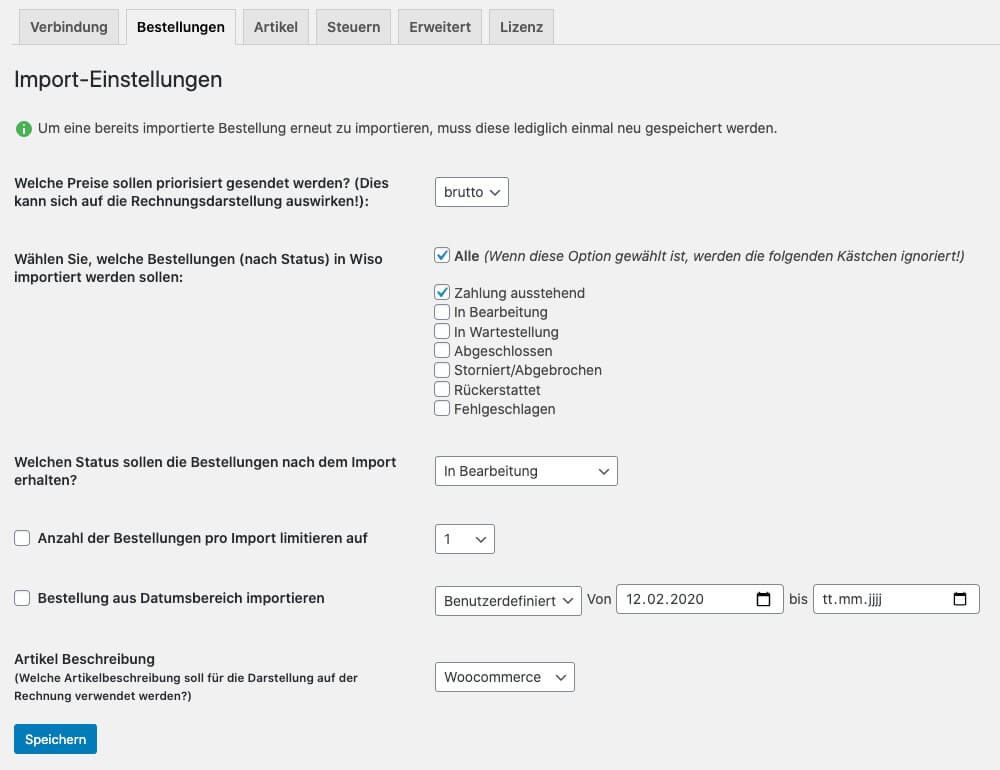Open calendar picker for Von date
The height and width of the screenshot is (770, 1000).
coord(763,599)
